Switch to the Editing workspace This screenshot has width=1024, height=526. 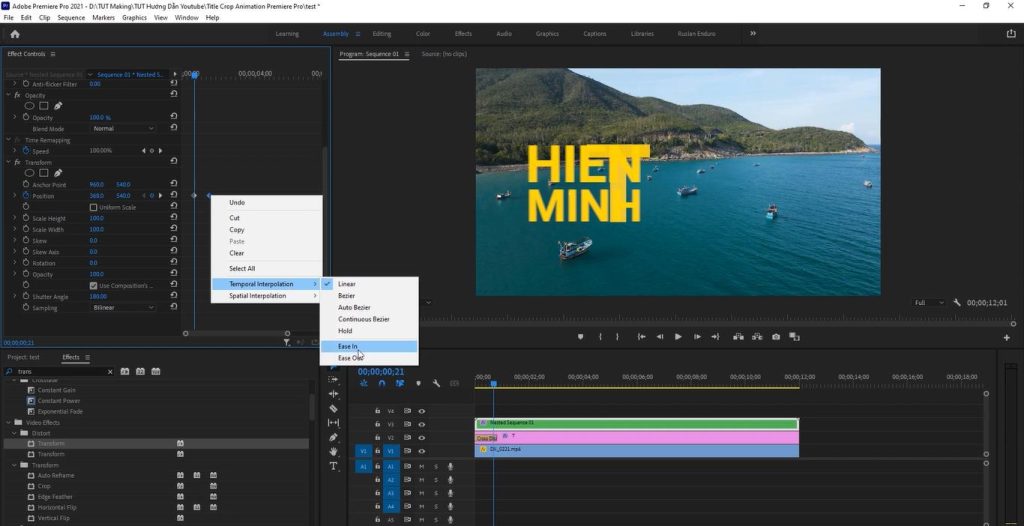(x=381, y=34)
